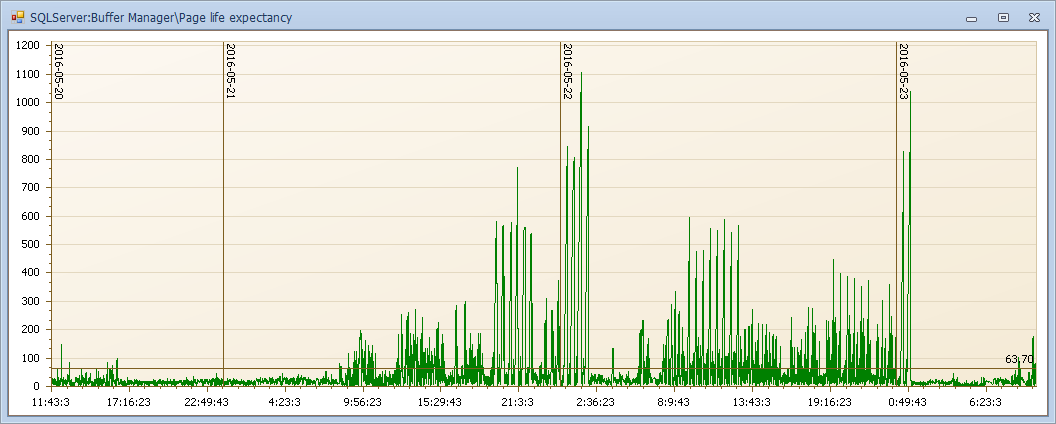Click the 200 y-axis label

tap(32, 330)
